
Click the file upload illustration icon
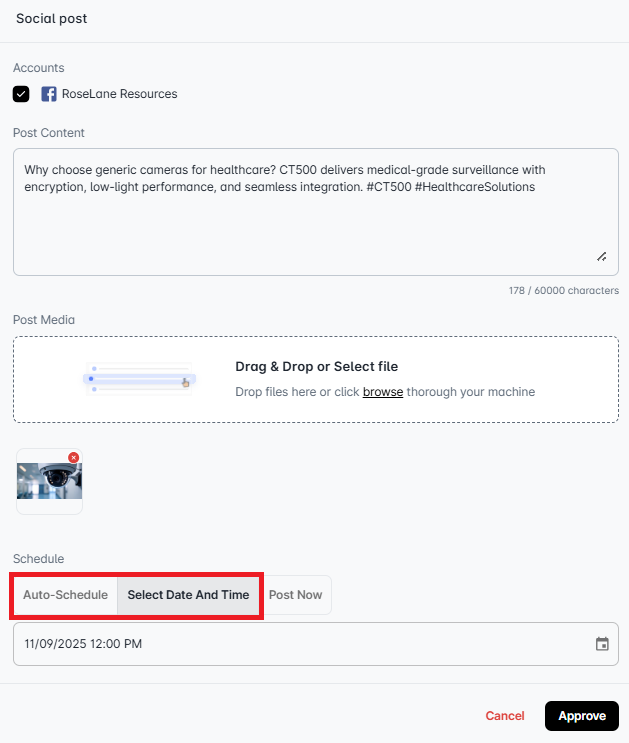[x=138, y=379]
